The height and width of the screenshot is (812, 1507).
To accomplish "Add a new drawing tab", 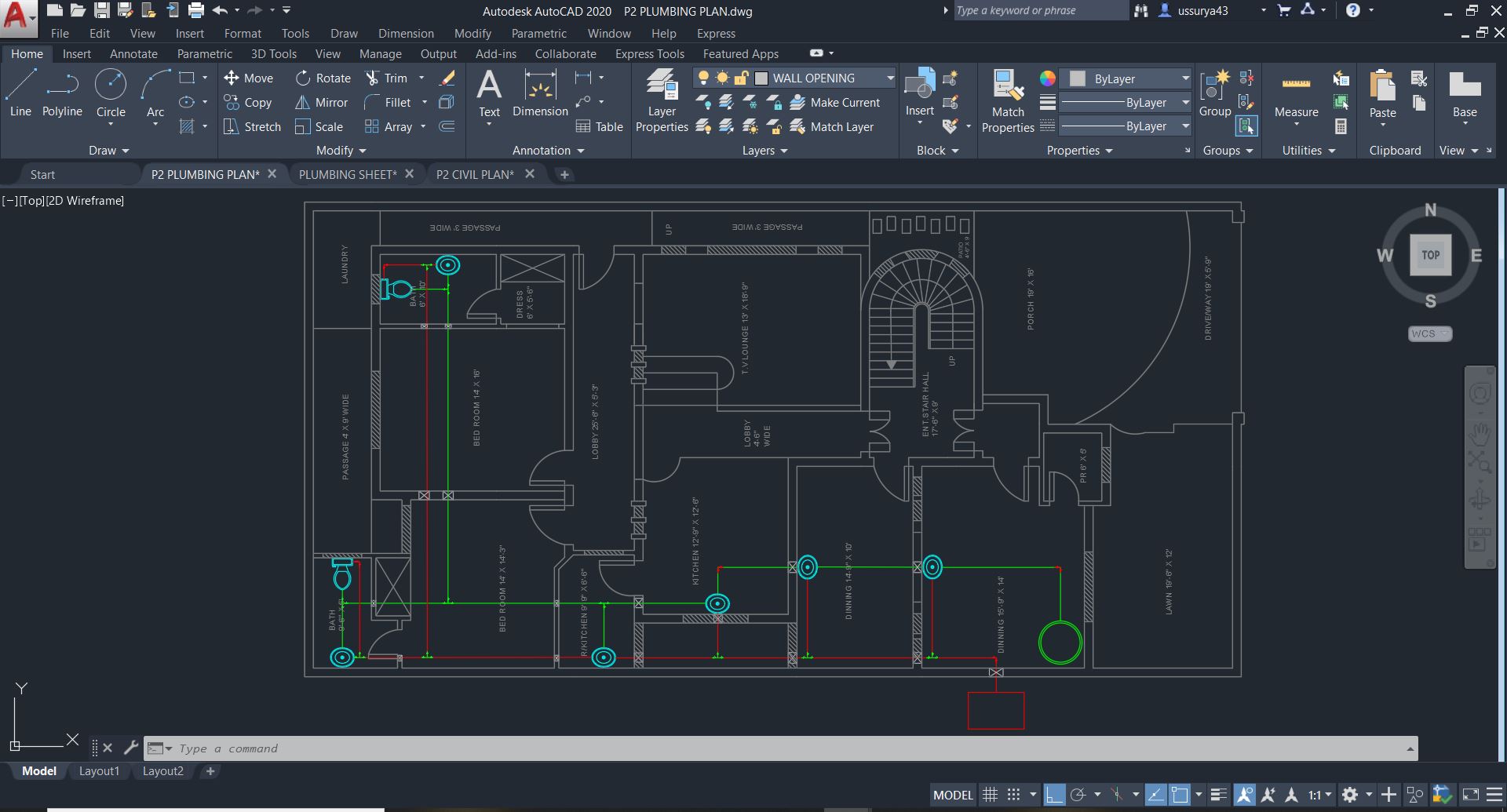I will (x=564, y=174).
